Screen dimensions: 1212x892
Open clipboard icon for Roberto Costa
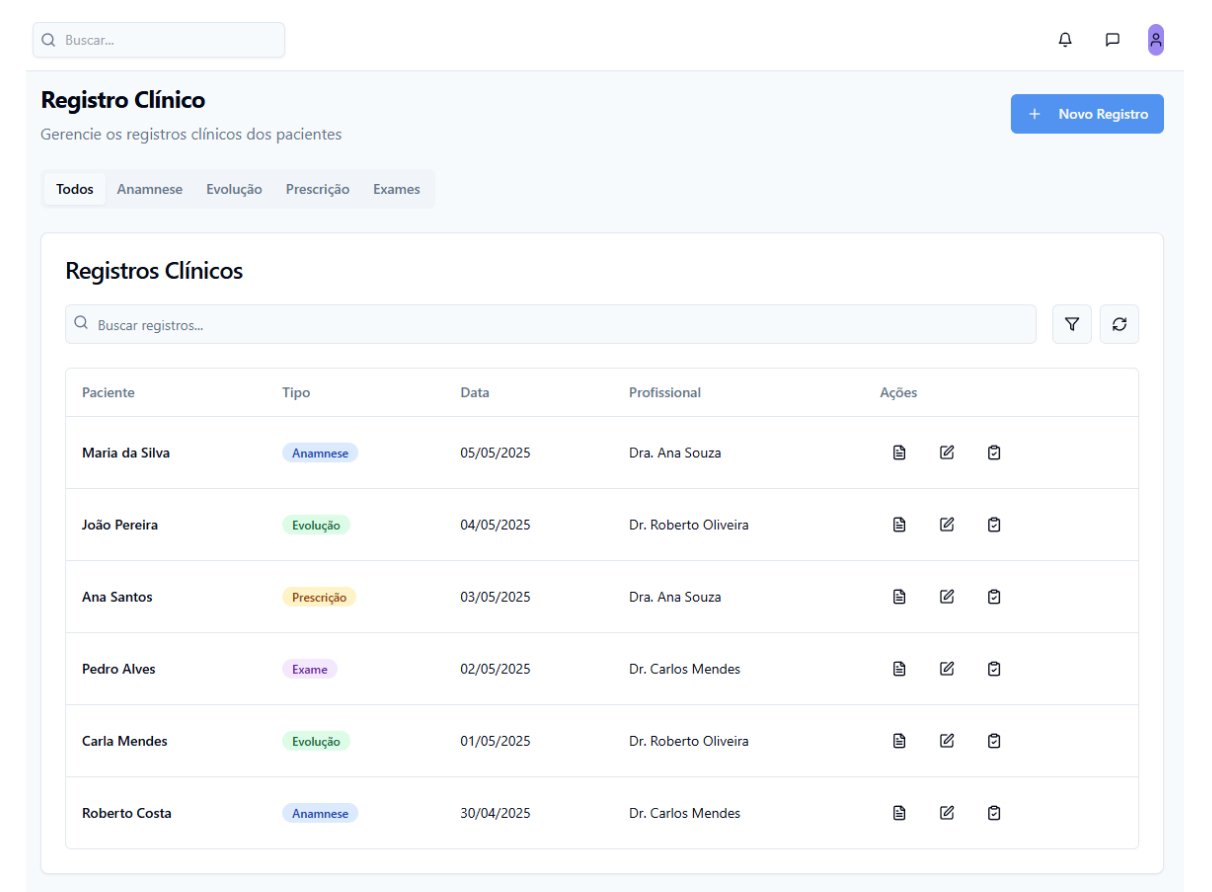[x=993, y=813]
